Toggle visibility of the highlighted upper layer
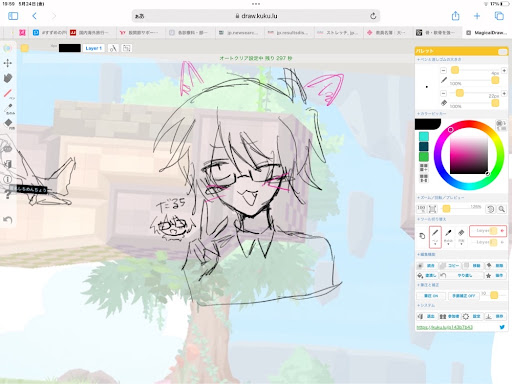The height and width of the screenshot is (384, 512). click(502, 231)
